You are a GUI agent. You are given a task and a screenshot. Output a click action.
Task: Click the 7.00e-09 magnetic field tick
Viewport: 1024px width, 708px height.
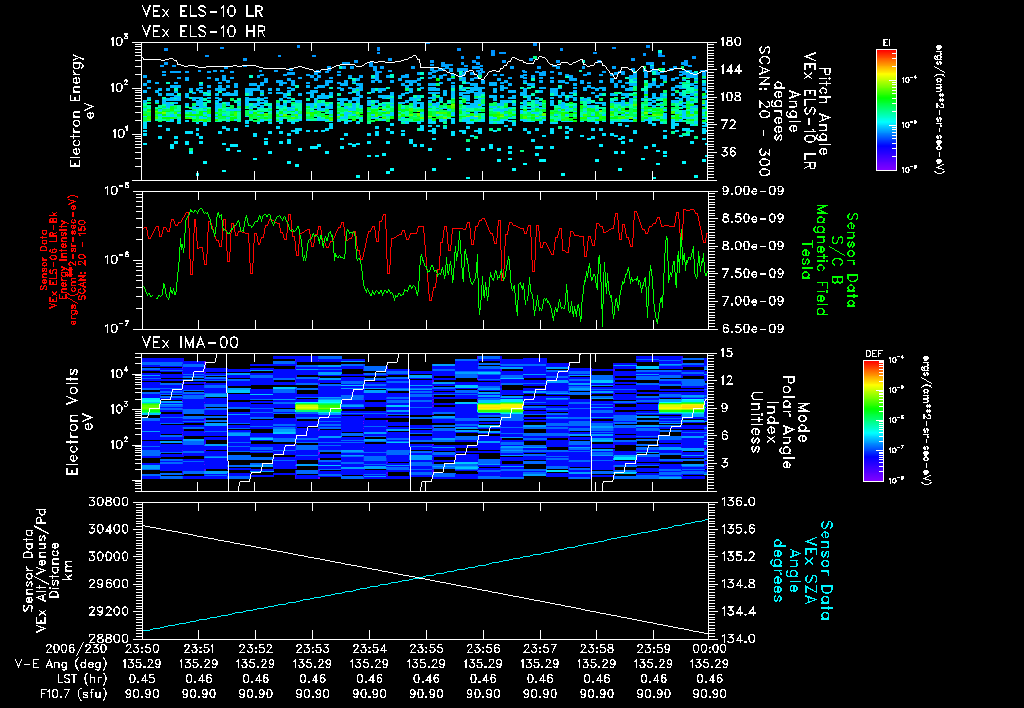point(751,301)
